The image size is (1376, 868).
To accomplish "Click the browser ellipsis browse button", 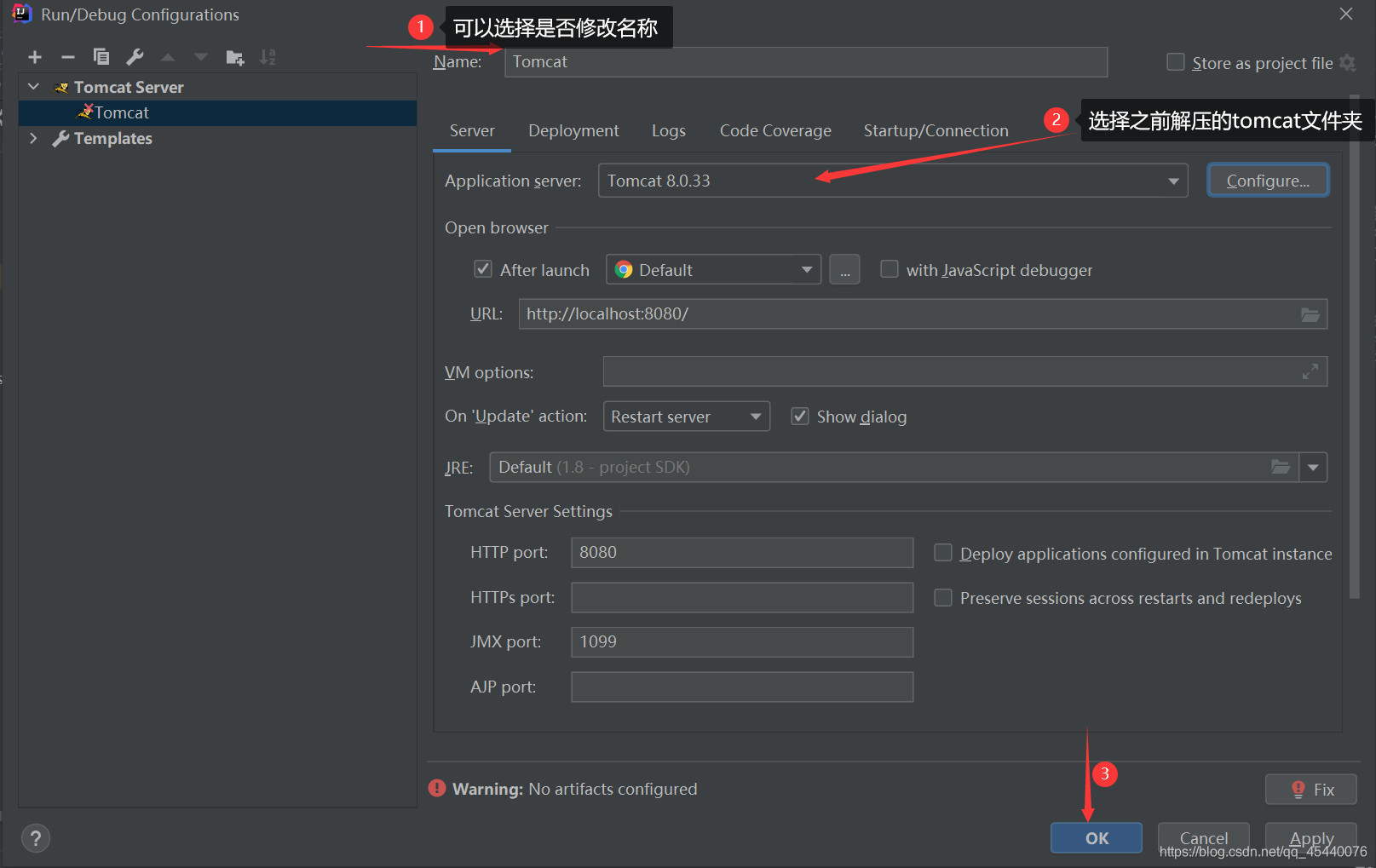I will pos(844,270).
